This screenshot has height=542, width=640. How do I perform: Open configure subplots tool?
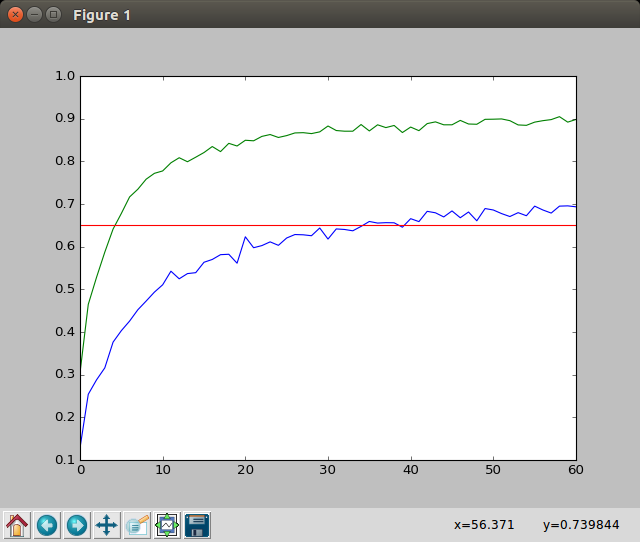click(x=167, y=525)
